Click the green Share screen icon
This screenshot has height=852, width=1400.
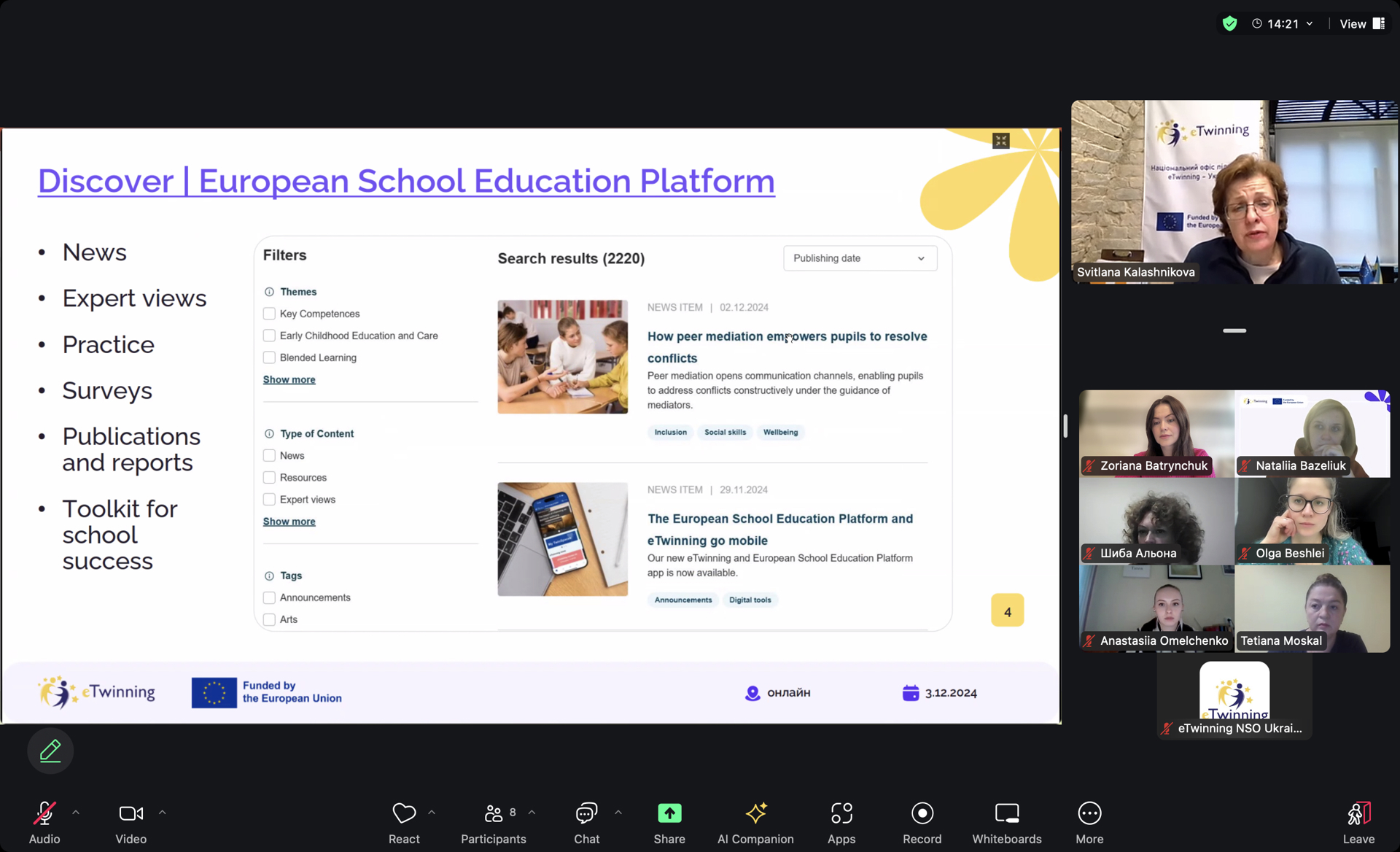(669, 813)
